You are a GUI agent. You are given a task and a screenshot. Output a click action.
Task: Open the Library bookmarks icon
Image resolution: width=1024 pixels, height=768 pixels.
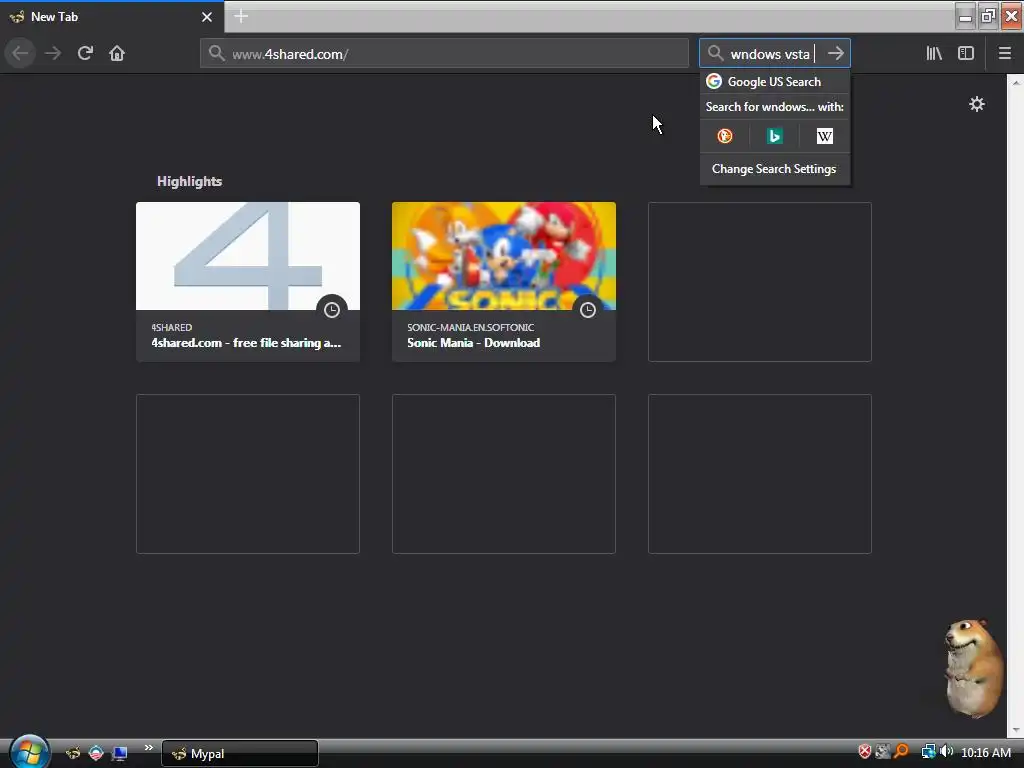coord(934,53)
